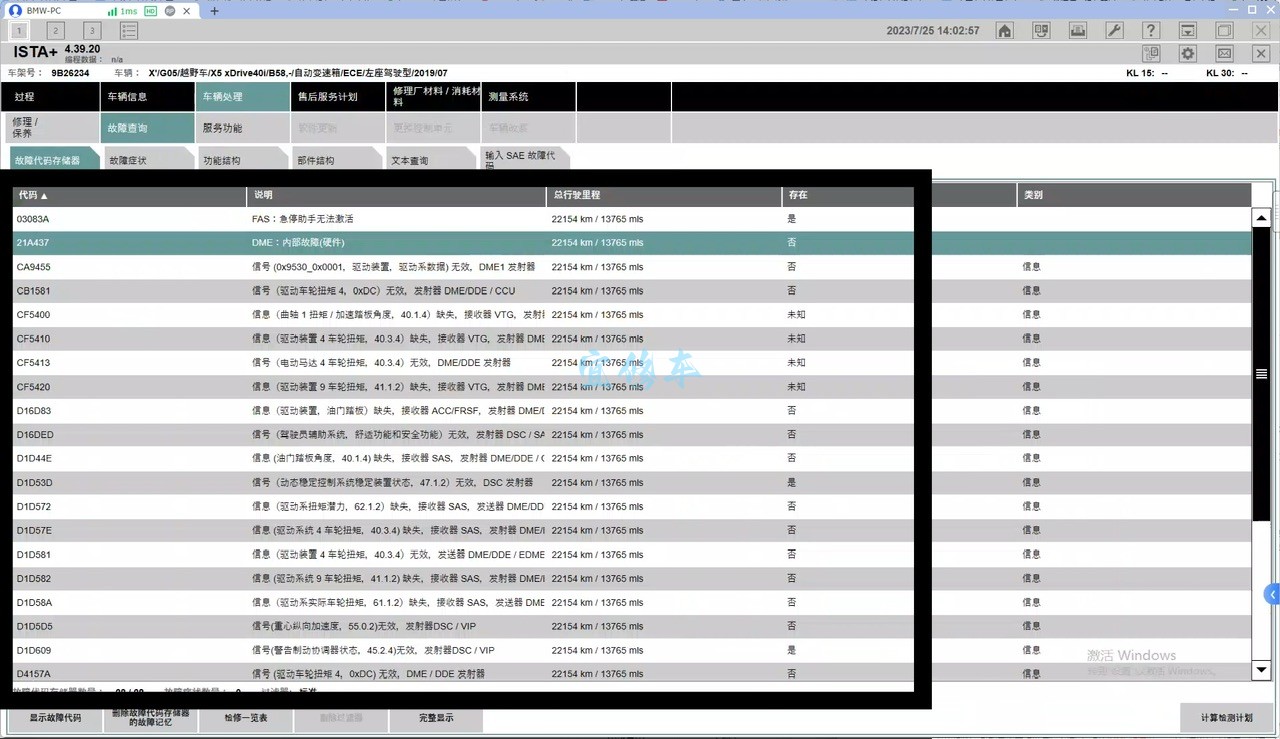Switch to 部件结构 tab
This screenshot has height=739, width=1280.
tap(336, 160)
